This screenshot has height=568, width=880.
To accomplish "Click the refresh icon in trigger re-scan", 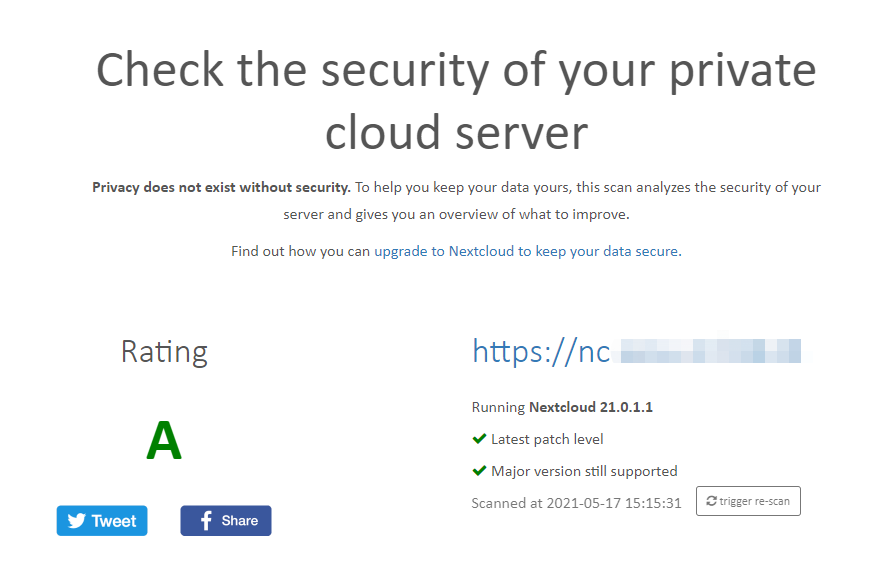I will click(x=711, y=501).
